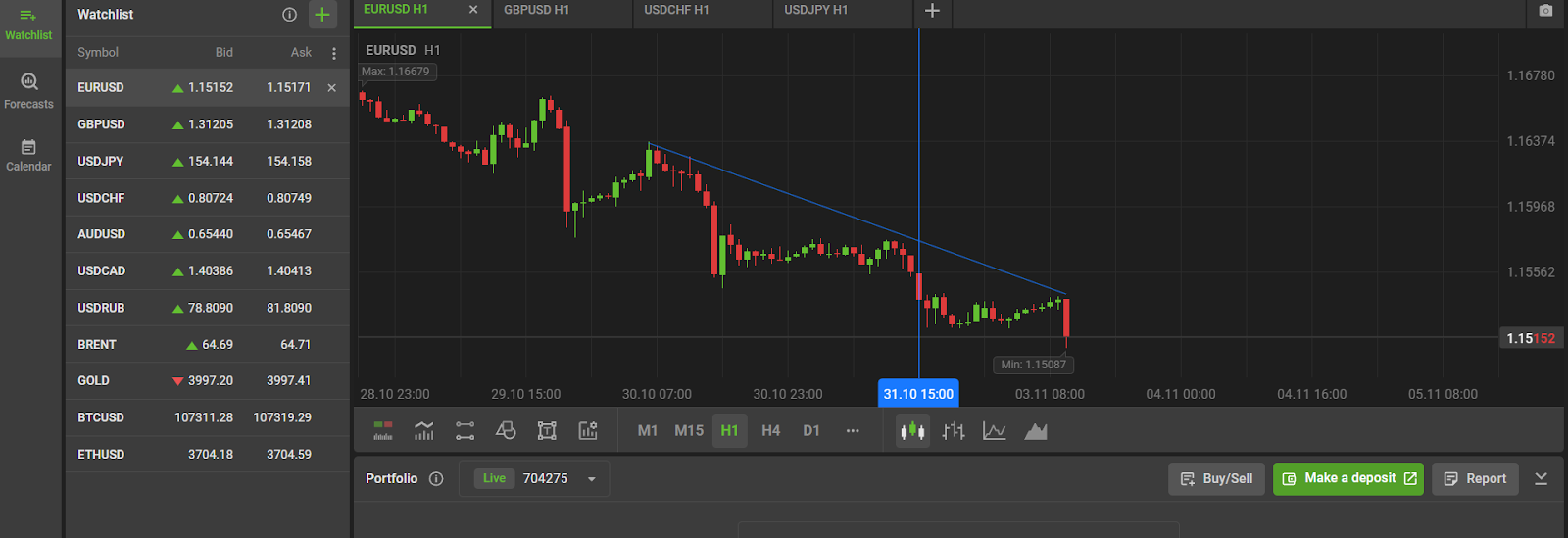Click the Make a deposit button
This screenshot has height=538, width=1568.
1348,479
